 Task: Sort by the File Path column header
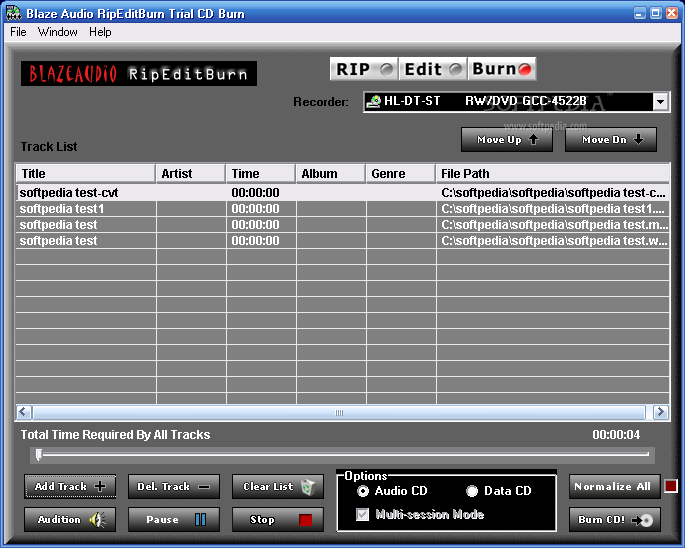(553, 173)
